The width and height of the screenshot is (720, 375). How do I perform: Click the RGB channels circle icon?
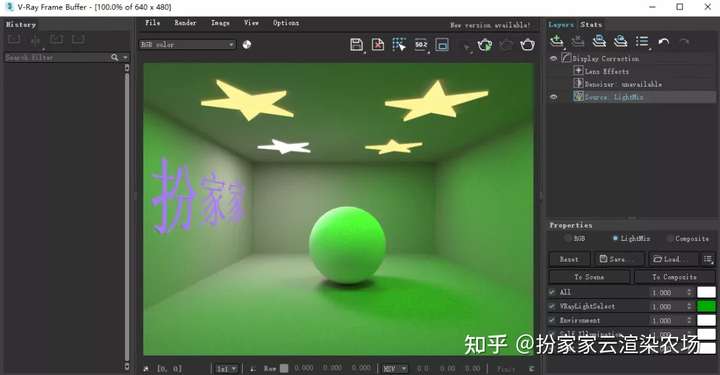coord(247,45)
